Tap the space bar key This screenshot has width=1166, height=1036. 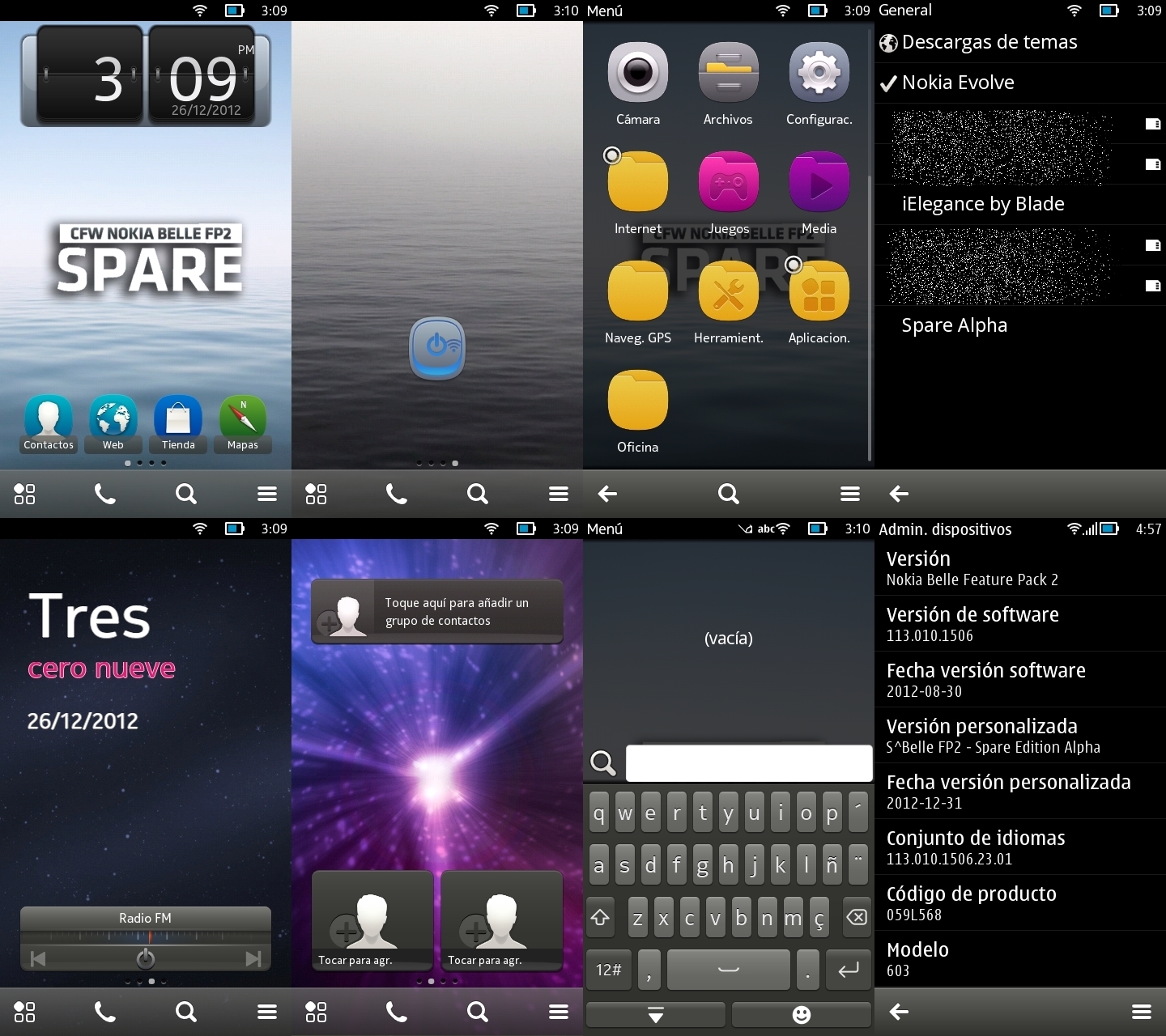point(729,970)
